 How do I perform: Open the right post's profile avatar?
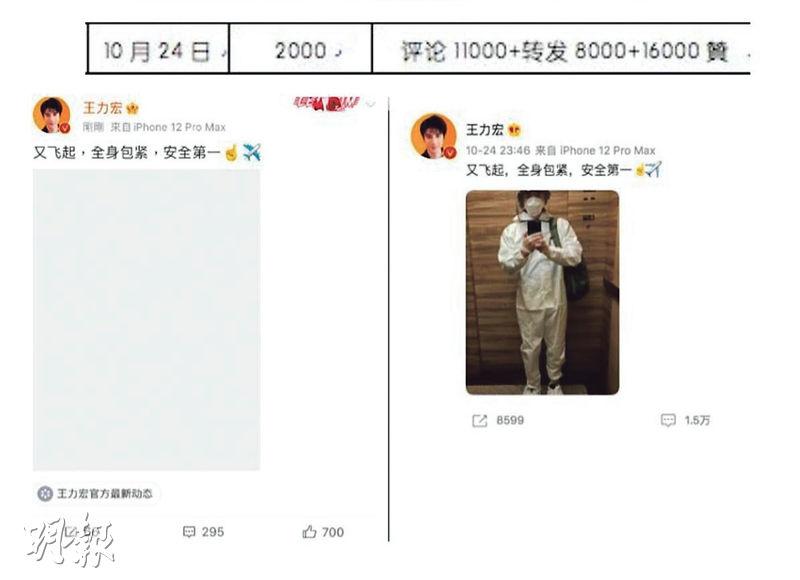(x=434, y=136)
